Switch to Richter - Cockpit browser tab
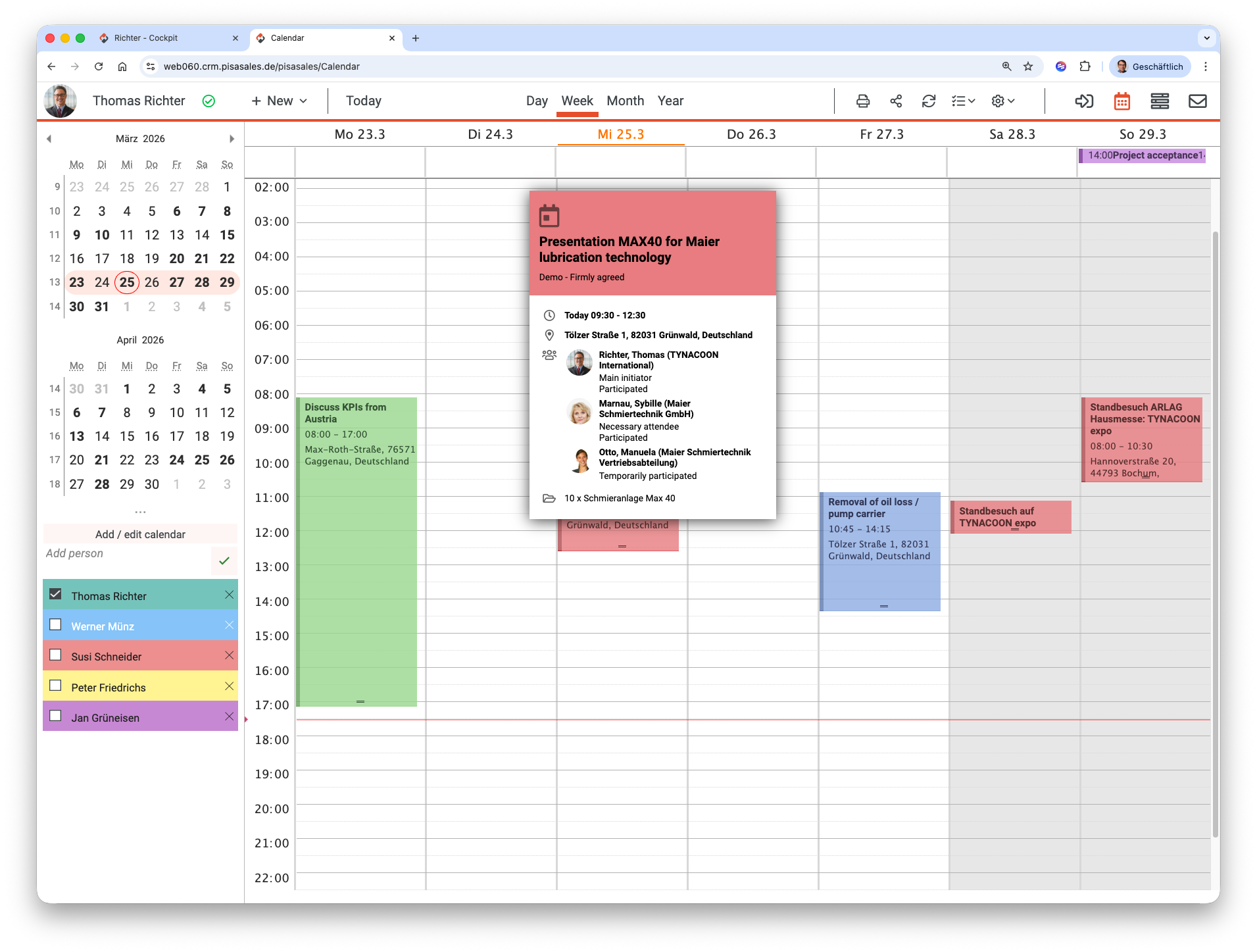Viewport: 1257px width, 952px height. click(x=169, y=38)
